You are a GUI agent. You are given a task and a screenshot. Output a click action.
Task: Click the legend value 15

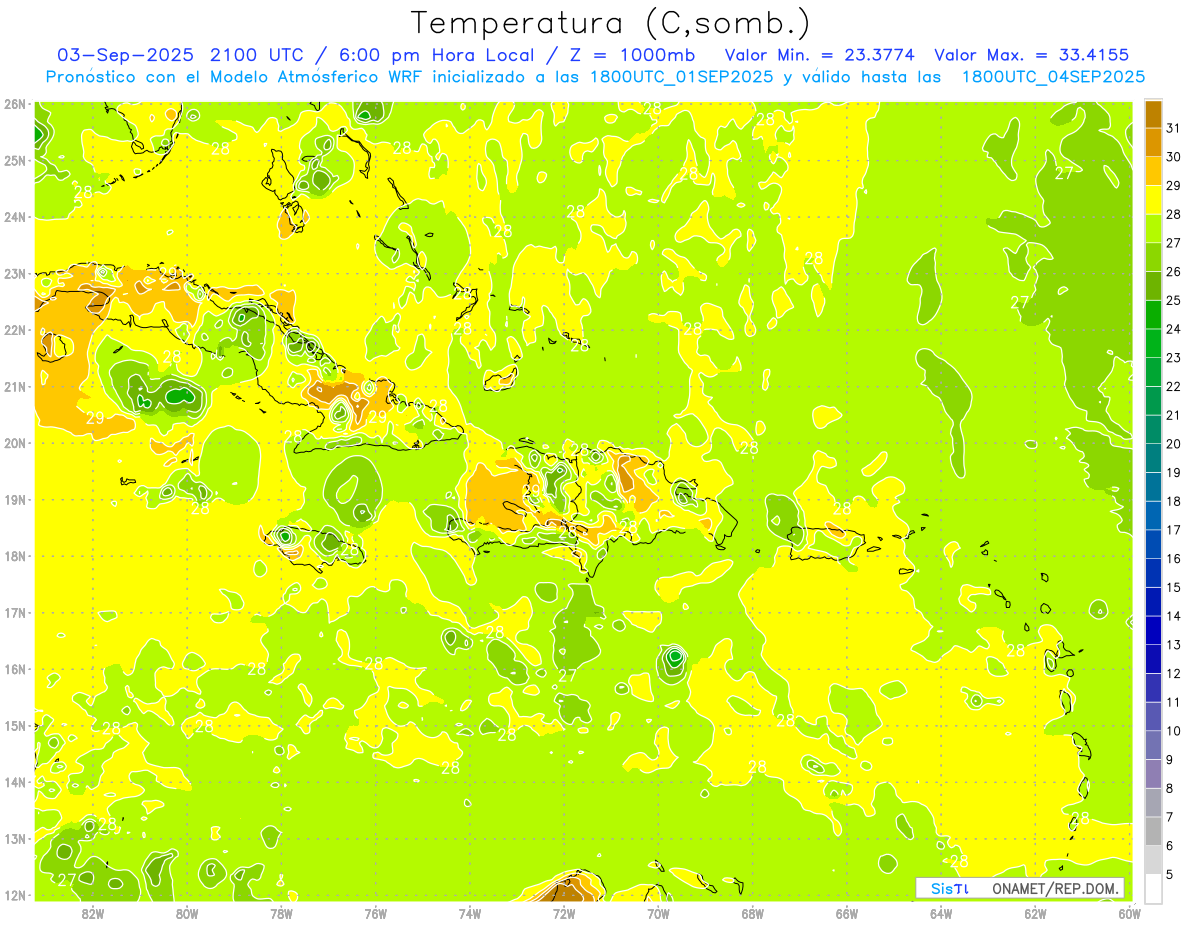pyautogui.click(x=1174, y=587)
